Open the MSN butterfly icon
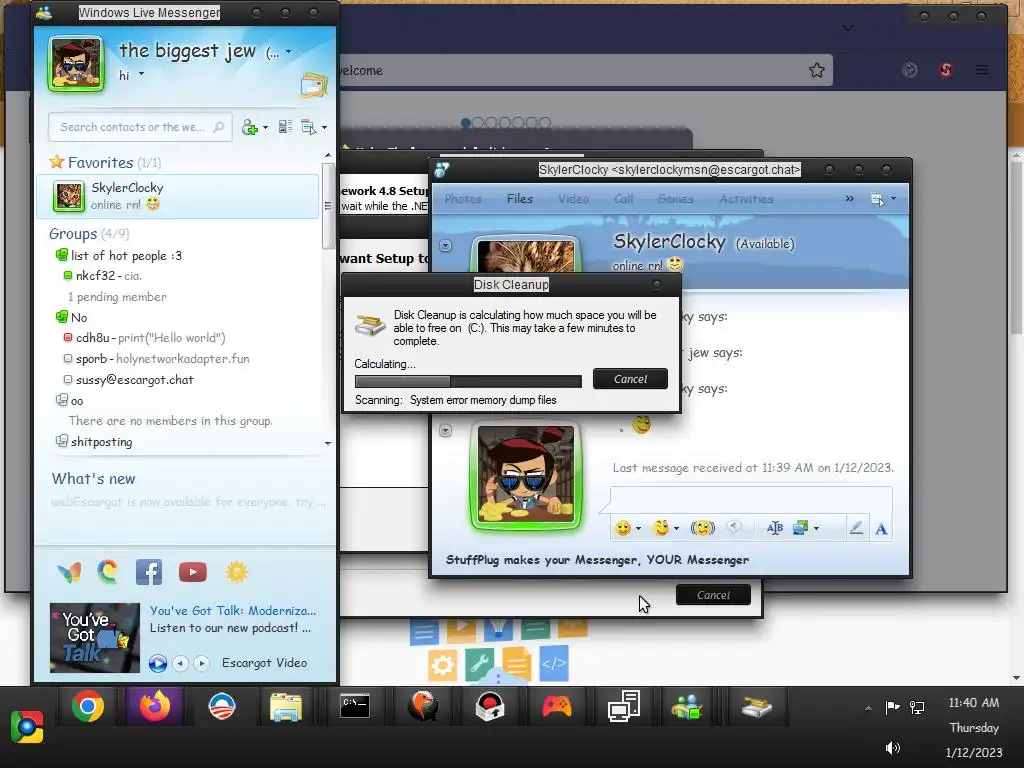The width and height of the screenshot is (1024, 768). tap(69, 572)
